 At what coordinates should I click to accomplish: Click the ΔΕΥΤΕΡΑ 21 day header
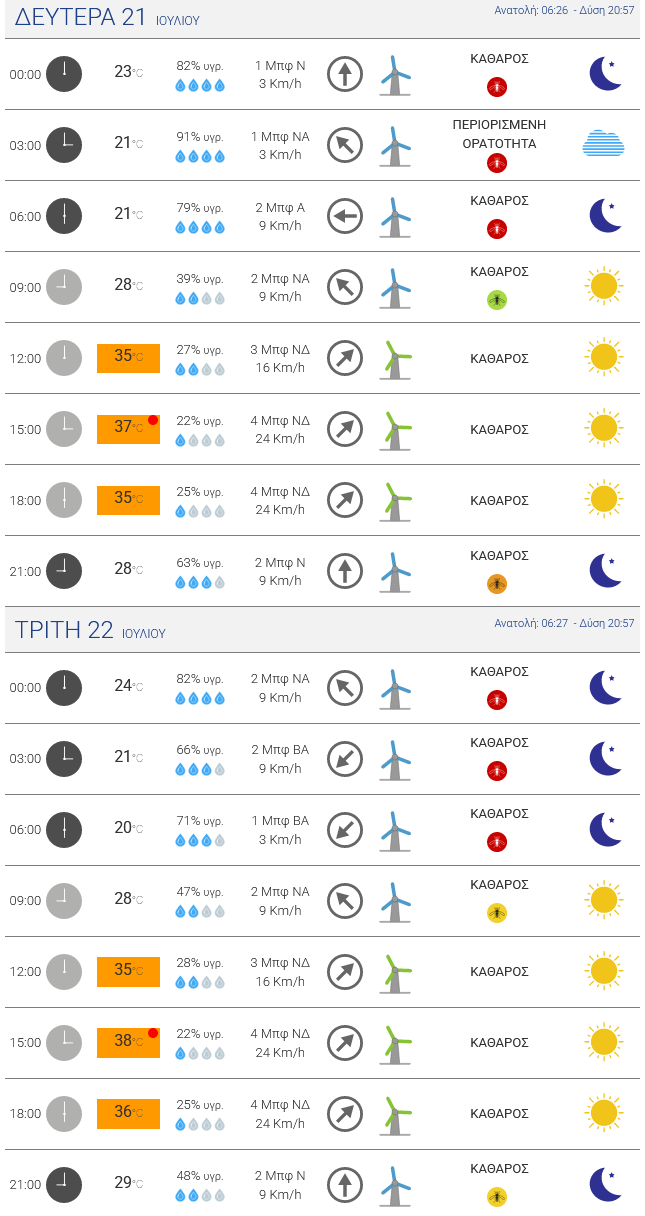(81, 17)
